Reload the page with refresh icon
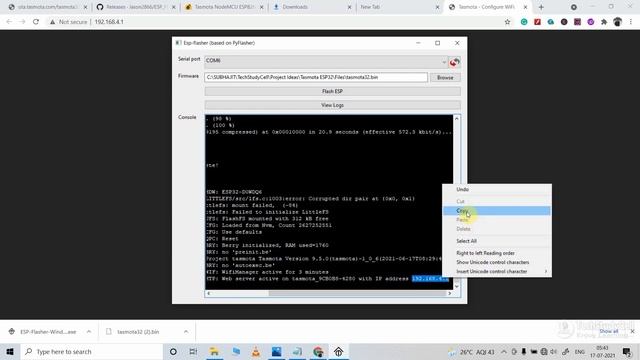Viewport: 640px width, 360px height. click(36, 22)
